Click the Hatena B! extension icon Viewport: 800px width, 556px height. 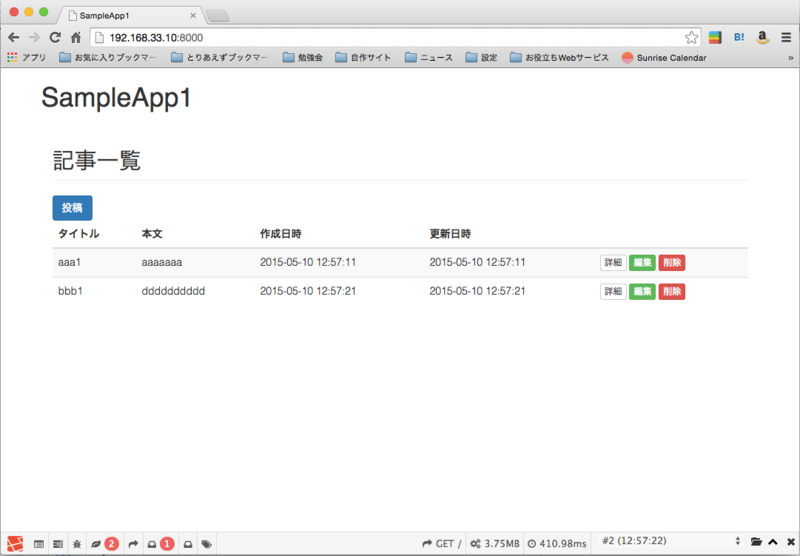tap(739, 37)
